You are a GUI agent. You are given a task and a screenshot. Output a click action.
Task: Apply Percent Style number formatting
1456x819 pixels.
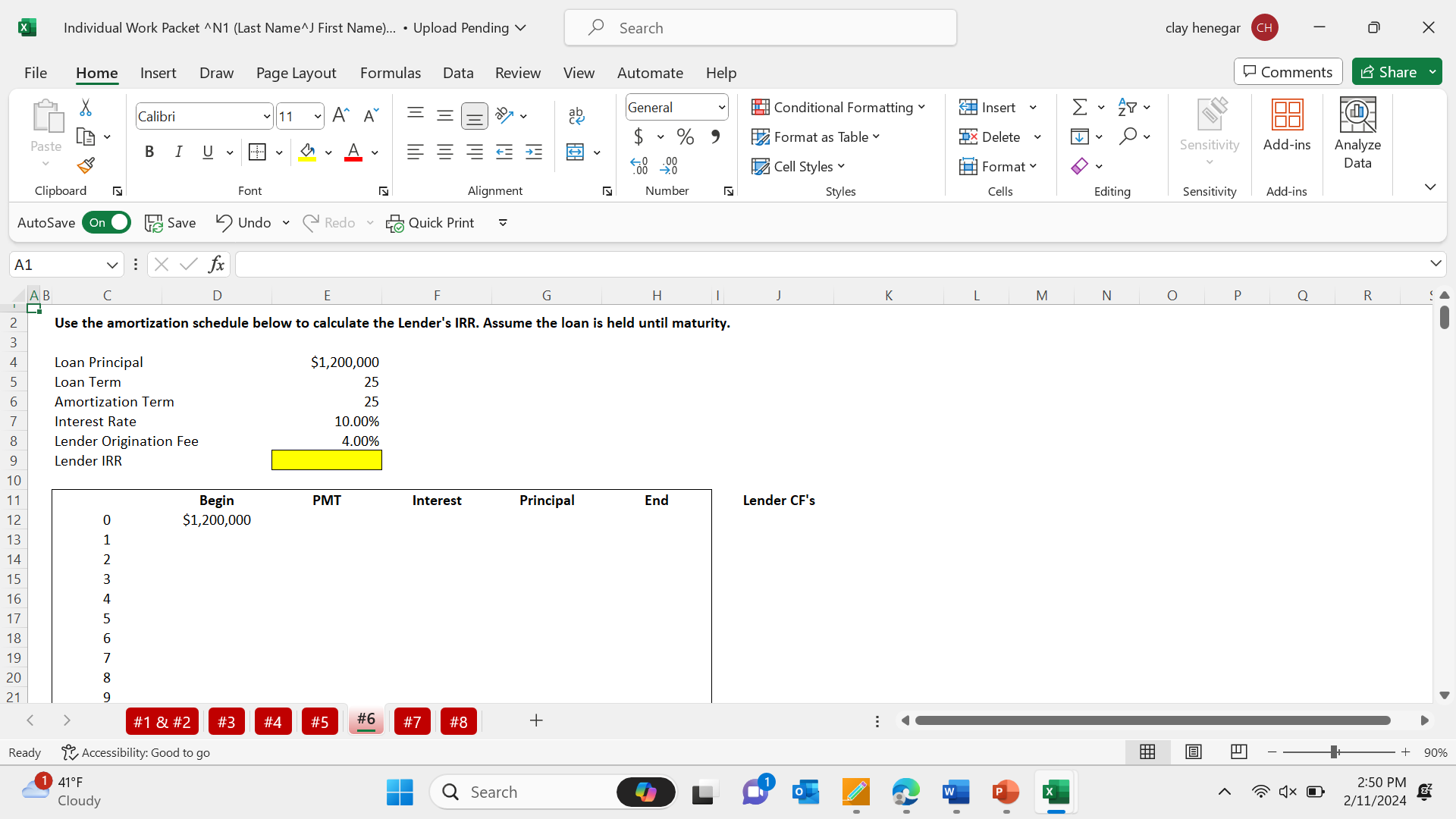686,136
